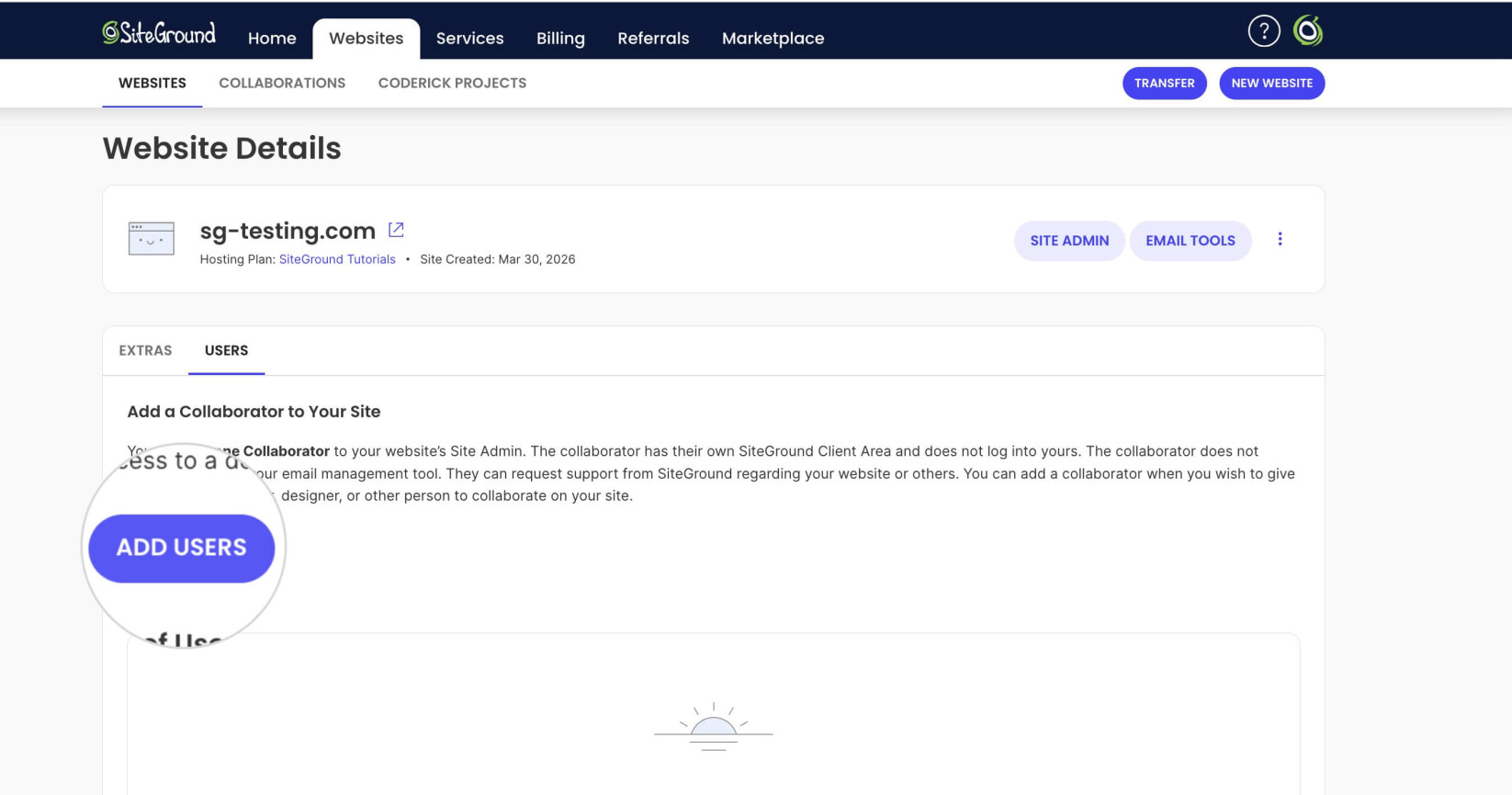Open EMAIL TOOLS for sg-testing.com
Viewport: 1512px width, 795px height.
coord(1190,241)
